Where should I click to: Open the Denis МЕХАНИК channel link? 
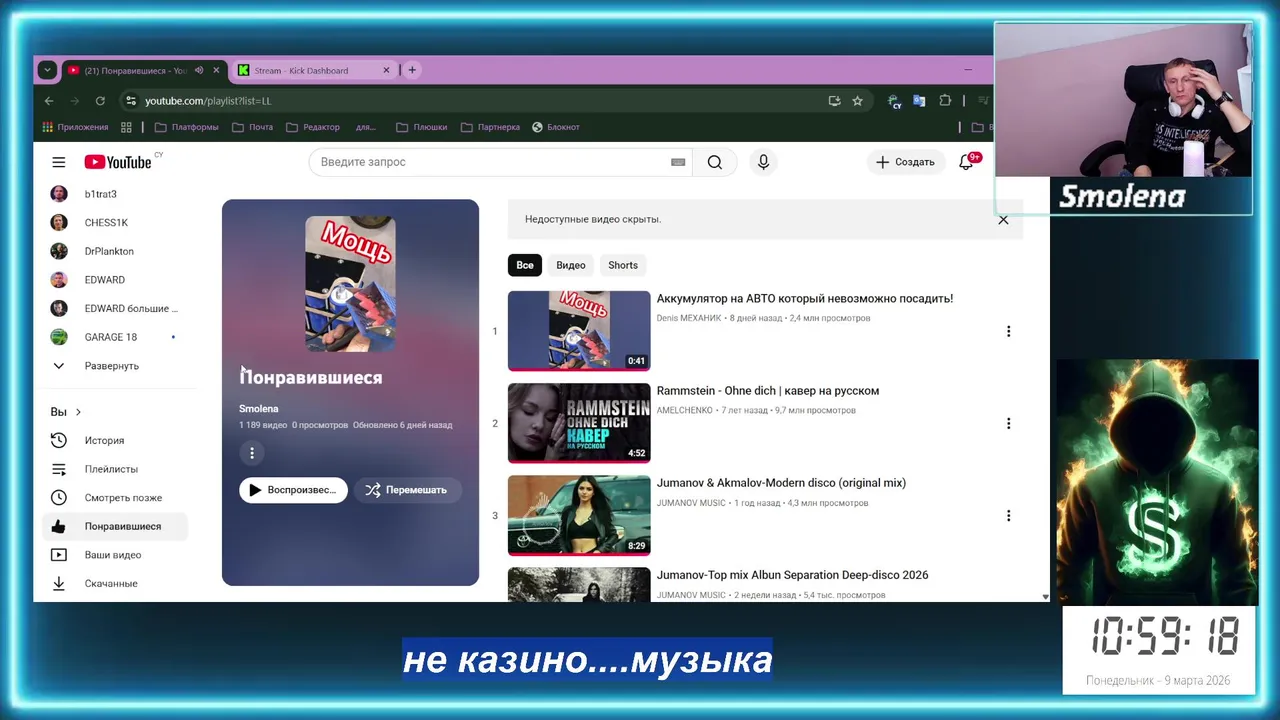(x=689, y=318)
